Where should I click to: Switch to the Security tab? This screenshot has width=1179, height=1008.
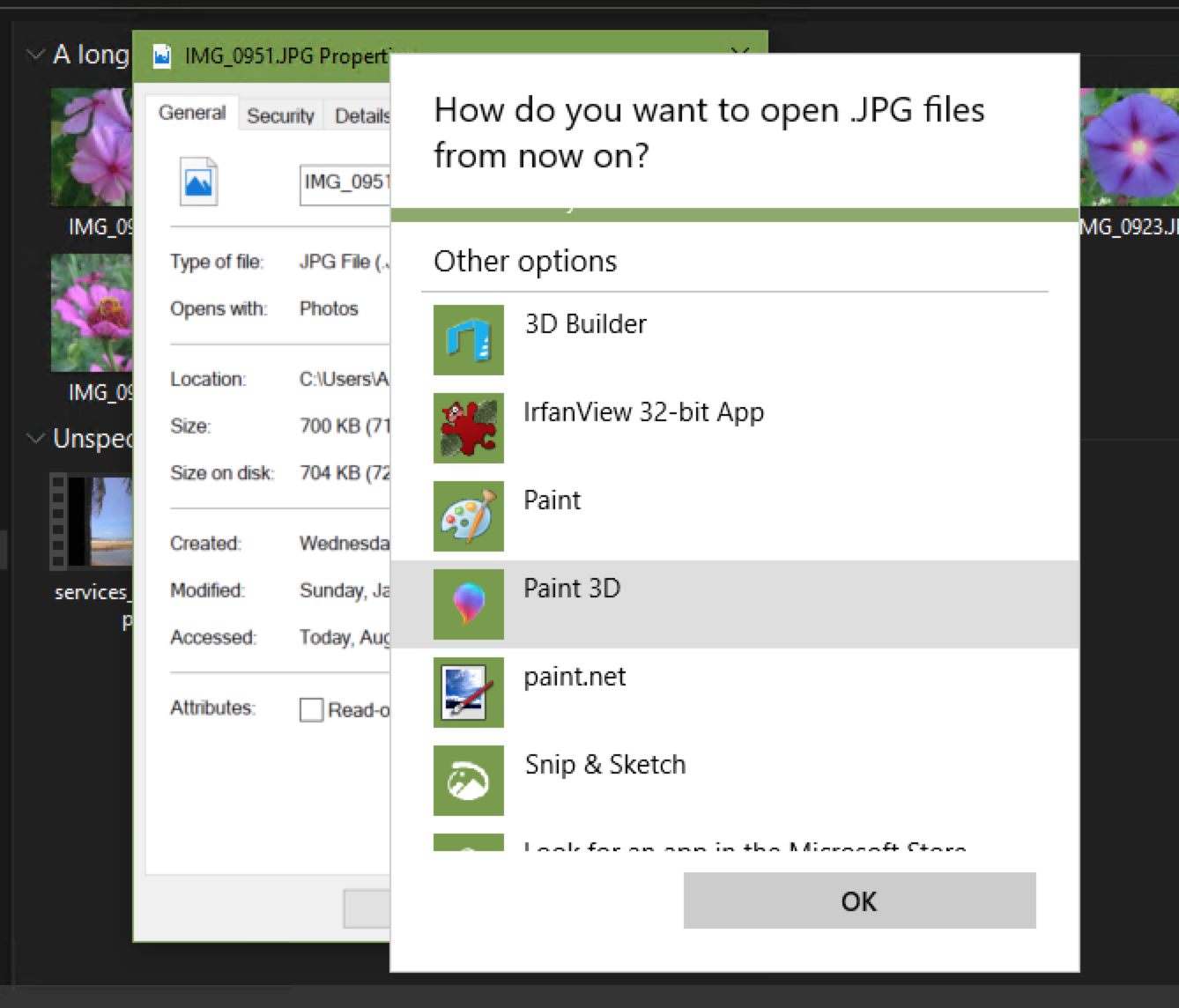click(x=279, y=115)
